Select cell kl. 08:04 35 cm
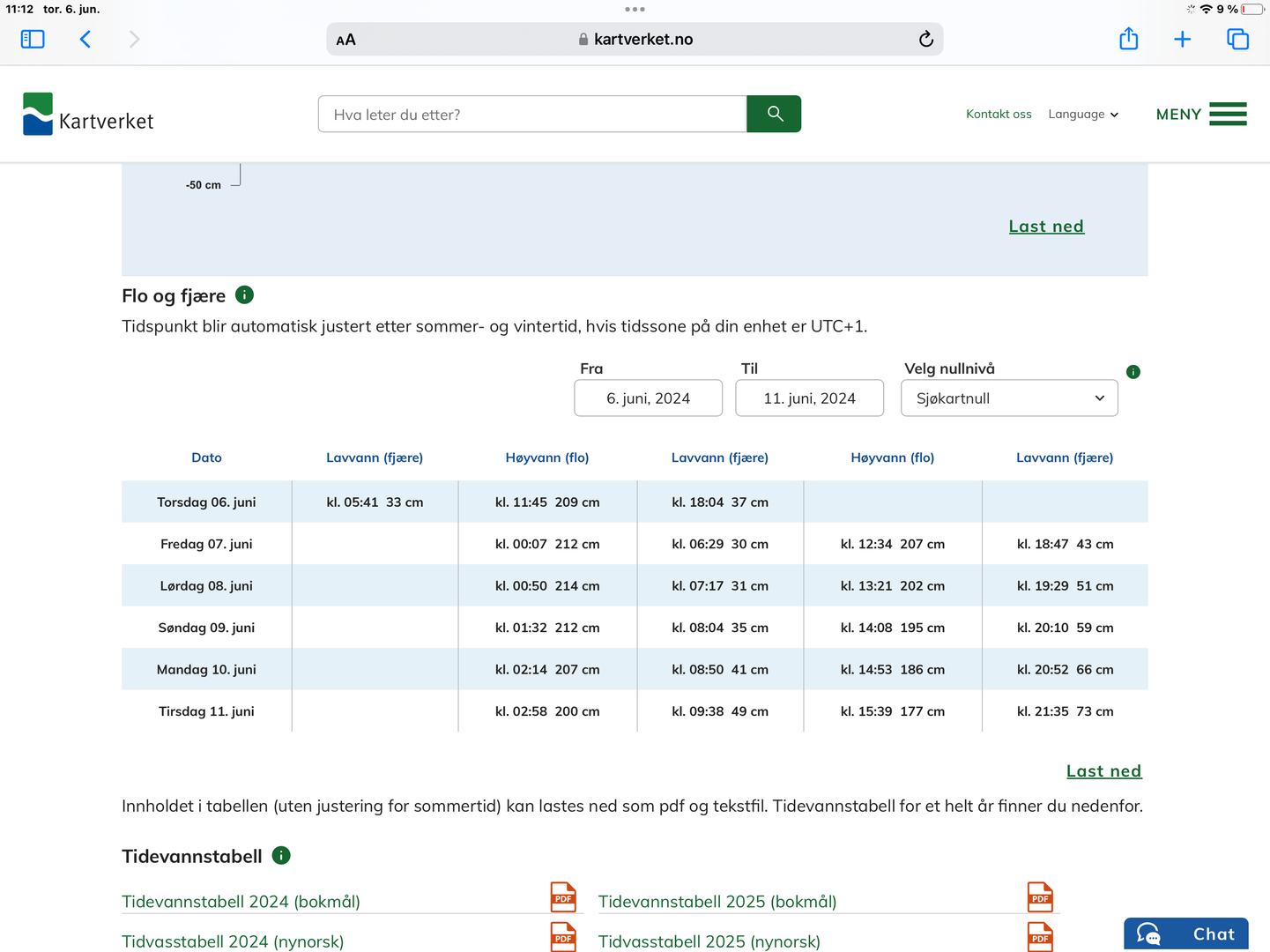 tap(720, 628)
